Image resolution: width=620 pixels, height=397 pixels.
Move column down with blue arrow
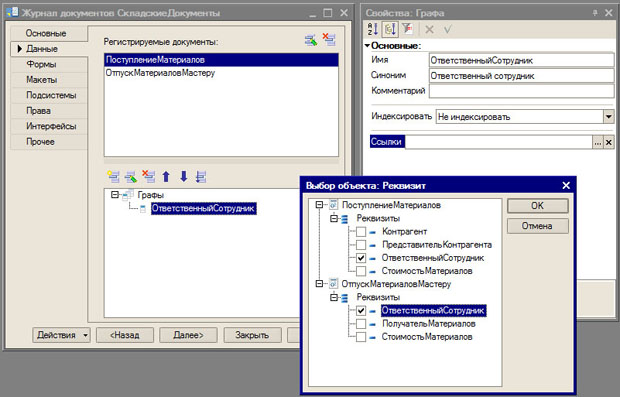coord(183,176)
